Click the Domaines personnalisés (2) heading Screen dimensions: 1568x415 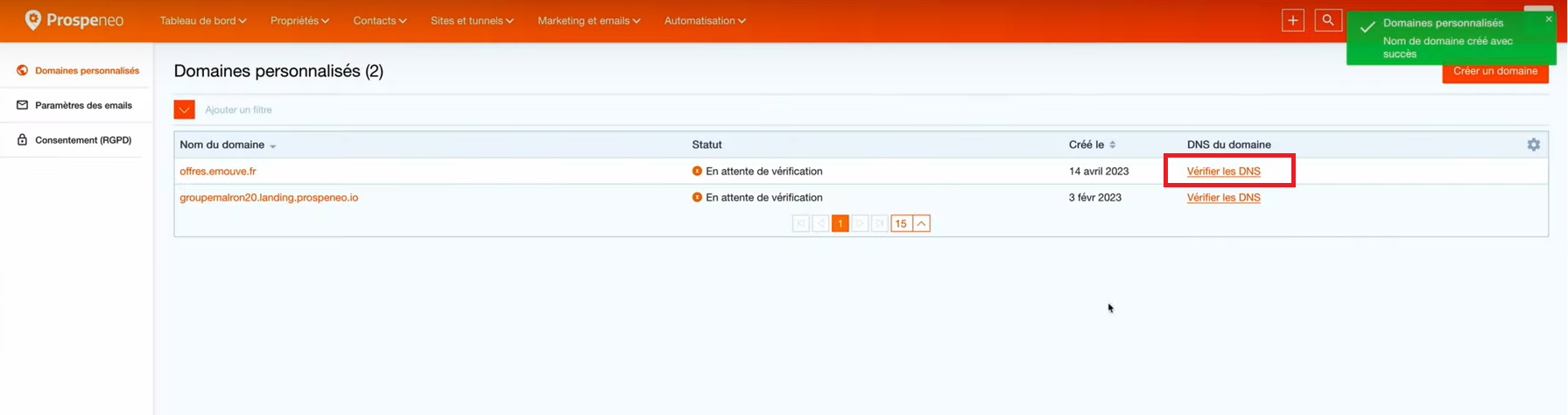tap(278, 71)
